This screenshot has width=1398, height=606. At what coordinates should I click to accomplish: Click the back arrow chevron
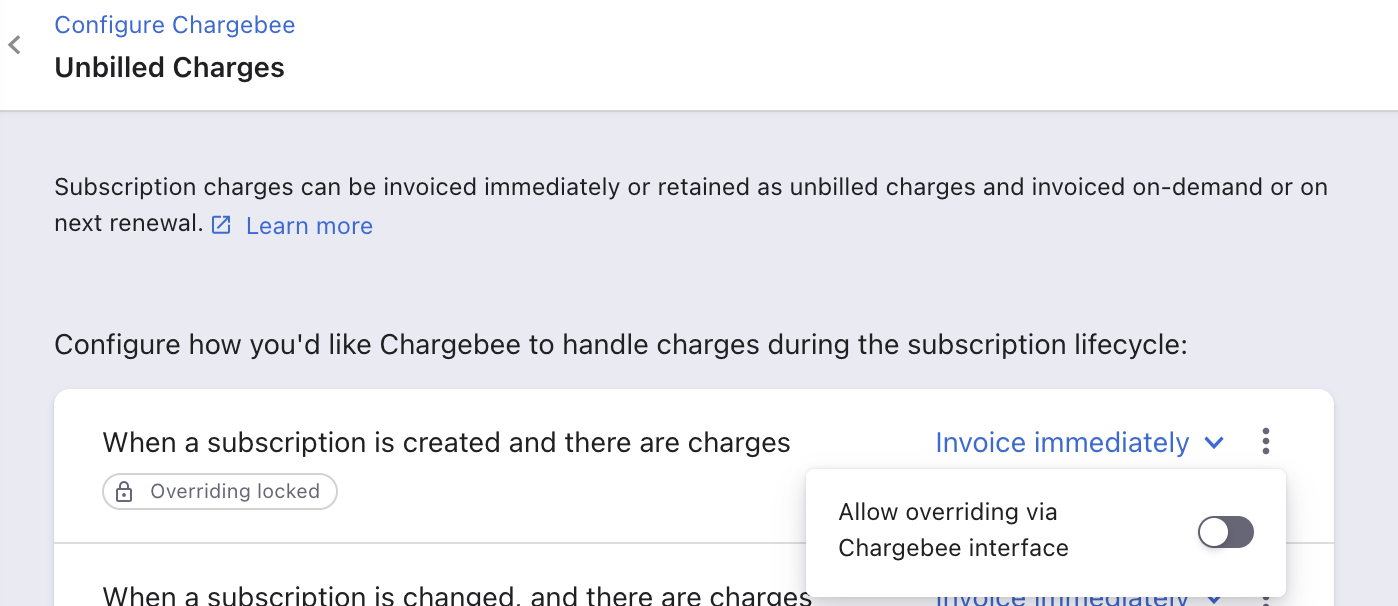[14, 45]
